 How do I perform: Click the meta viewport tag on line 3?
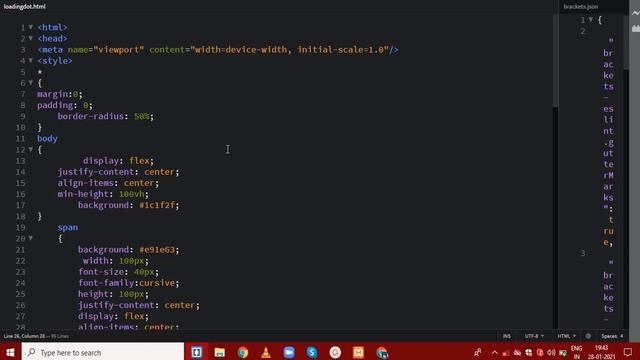[218, 49]
